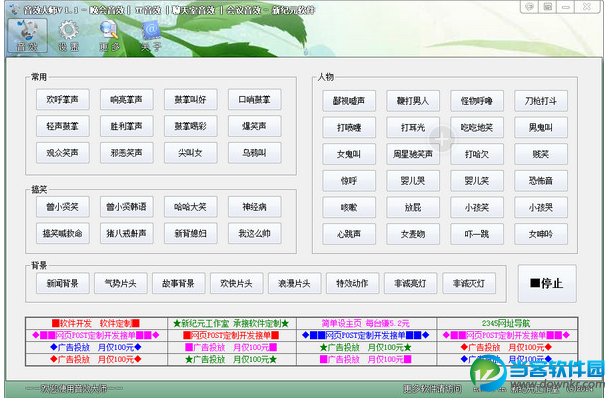Click the 尖叫女 scream button

(x=191, y=153)
